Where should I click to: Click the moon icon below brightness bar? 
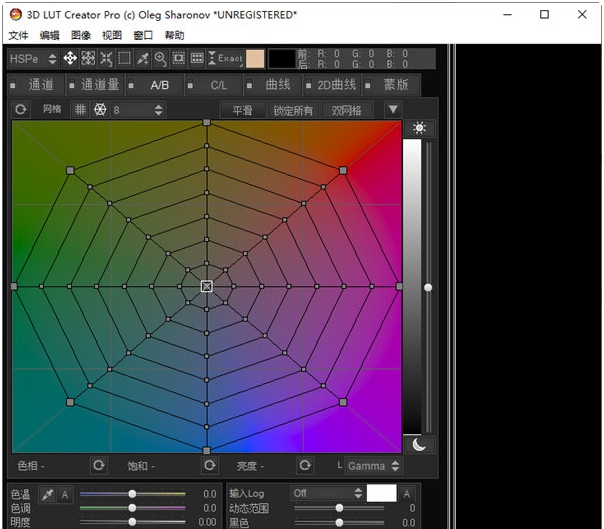pyautogui.click(x=419, y=445)
